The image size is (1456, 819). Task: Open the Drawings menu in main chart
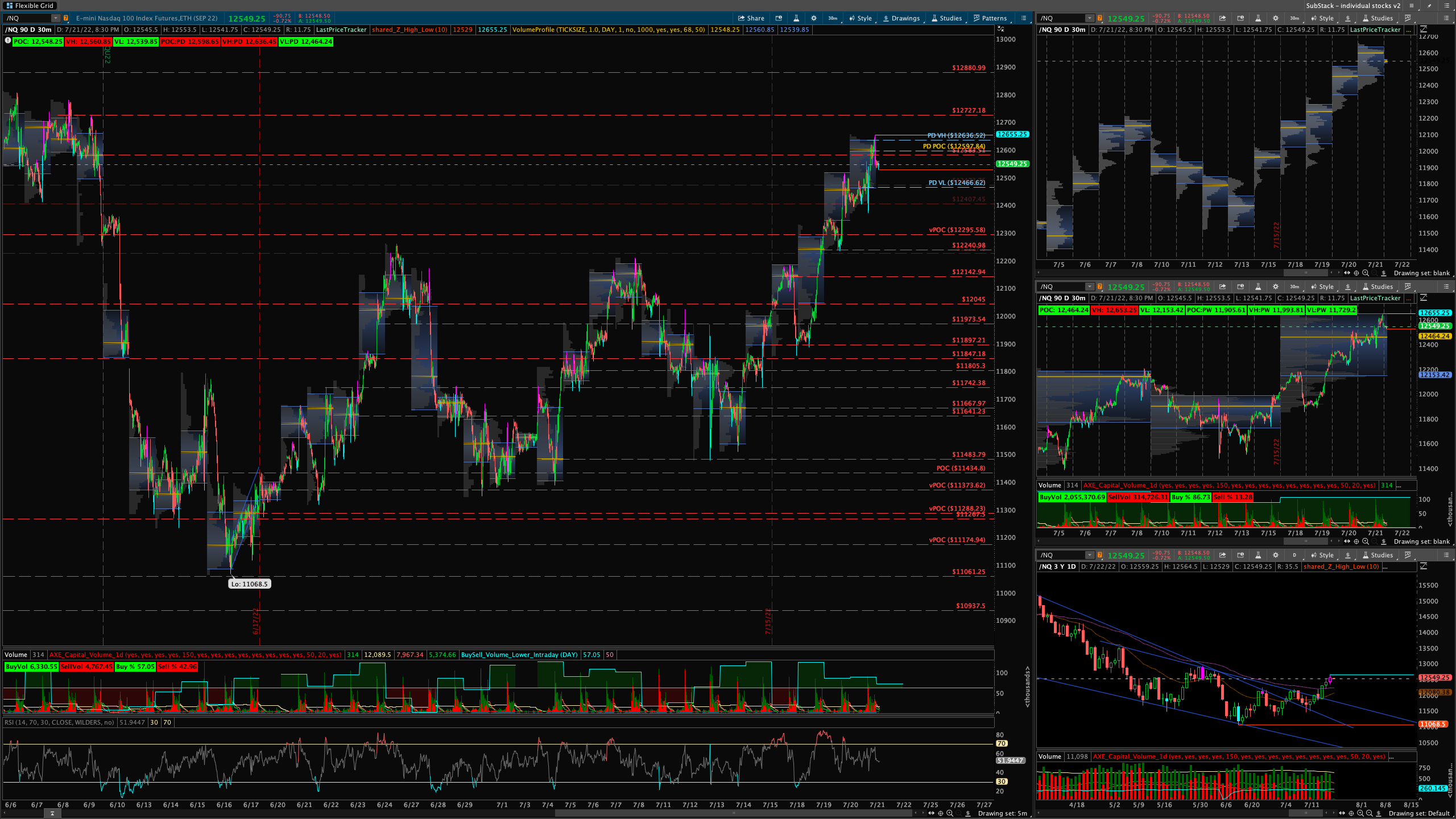(x=901, y=18)
